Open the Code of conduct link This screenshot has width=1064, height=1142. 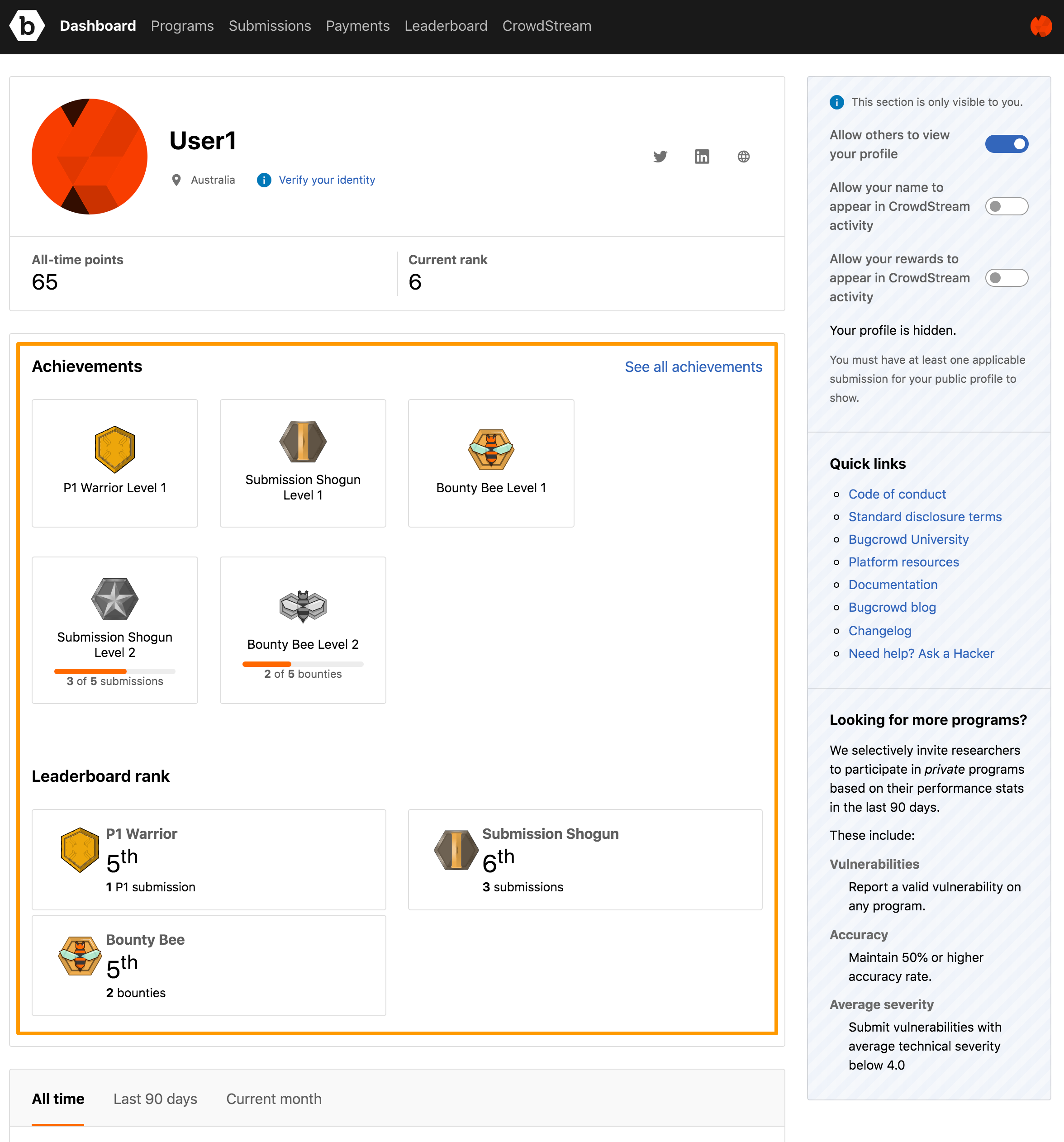click(x=897, y=494)
